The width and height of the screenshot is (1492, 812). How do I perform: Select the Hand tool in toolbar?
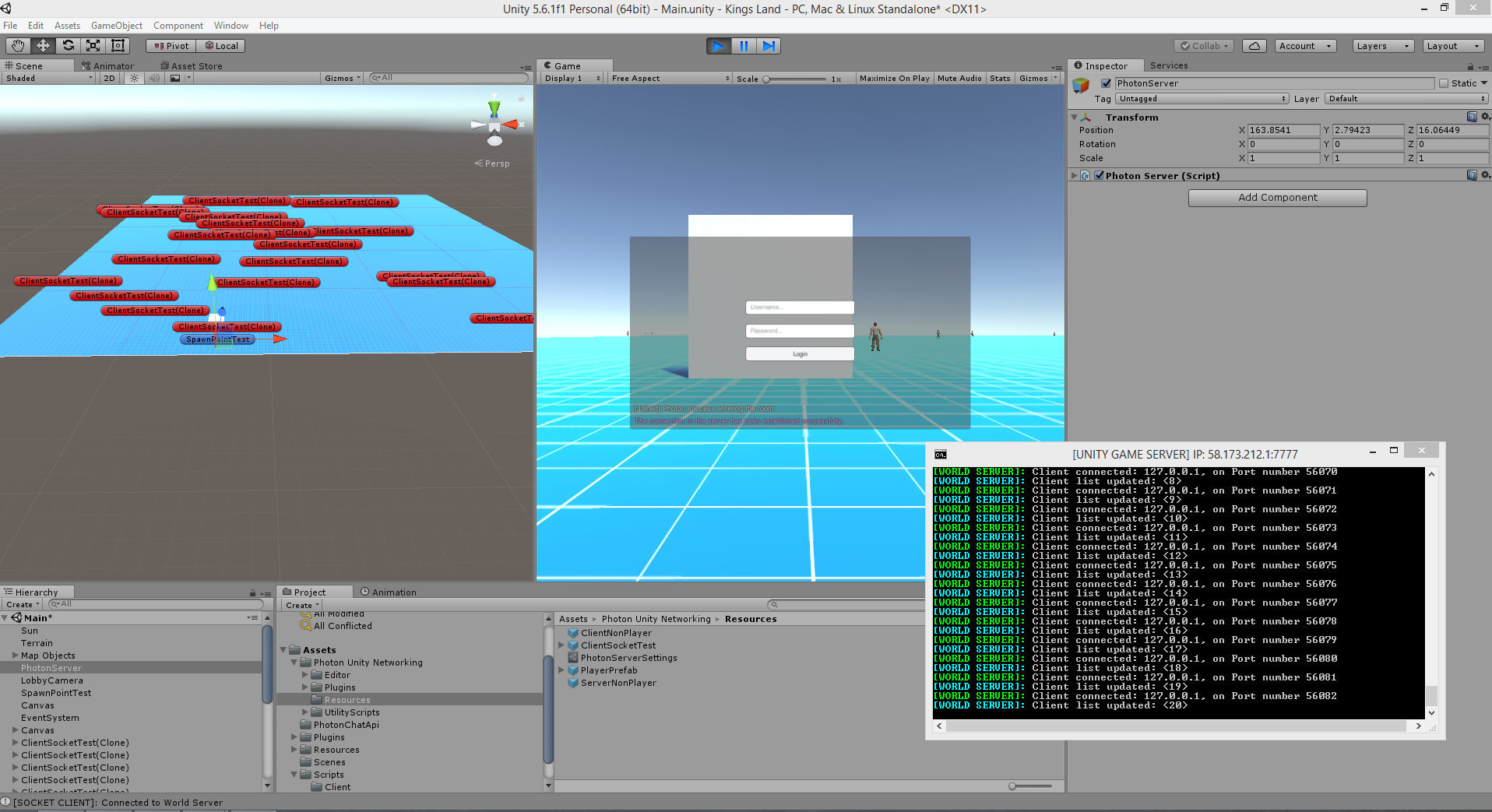click(19, 46)
